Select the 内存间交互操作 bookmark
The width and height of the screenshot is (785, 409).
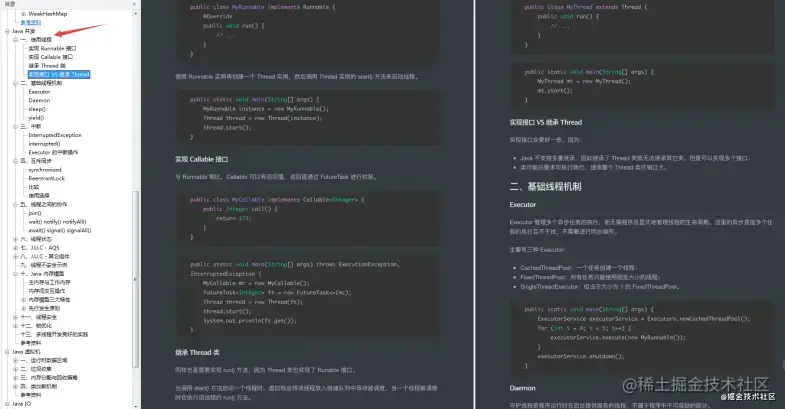[x=47, y=291]
